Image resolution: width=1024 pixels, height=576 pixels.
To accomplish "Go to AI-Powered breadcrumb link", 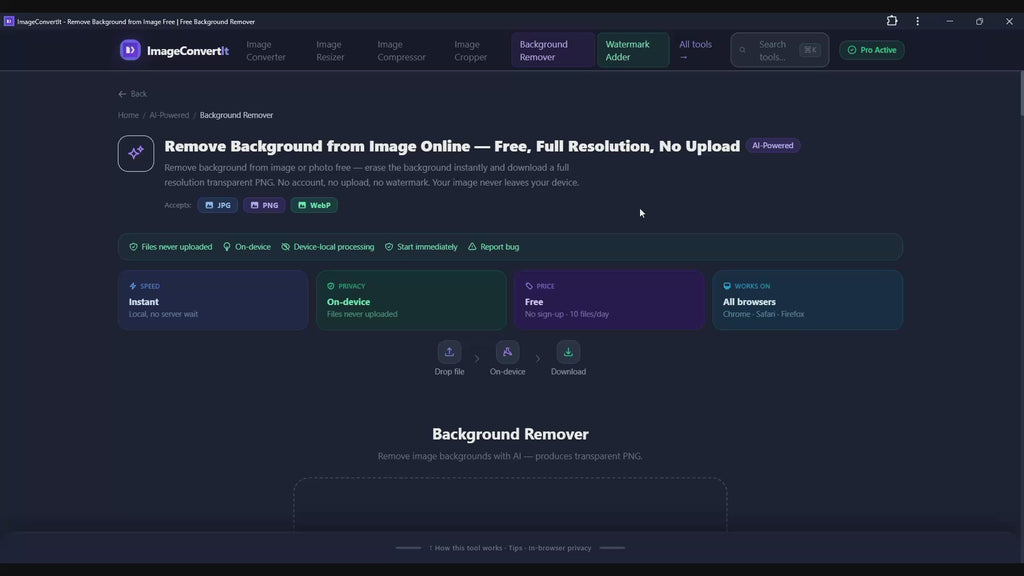I will [x=169, y=115].
